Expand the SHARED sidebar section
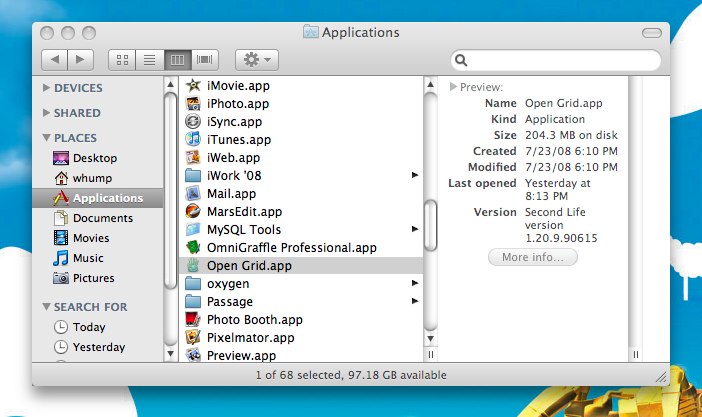The height and width of the screenshot is (417, 702). [46, 113]
